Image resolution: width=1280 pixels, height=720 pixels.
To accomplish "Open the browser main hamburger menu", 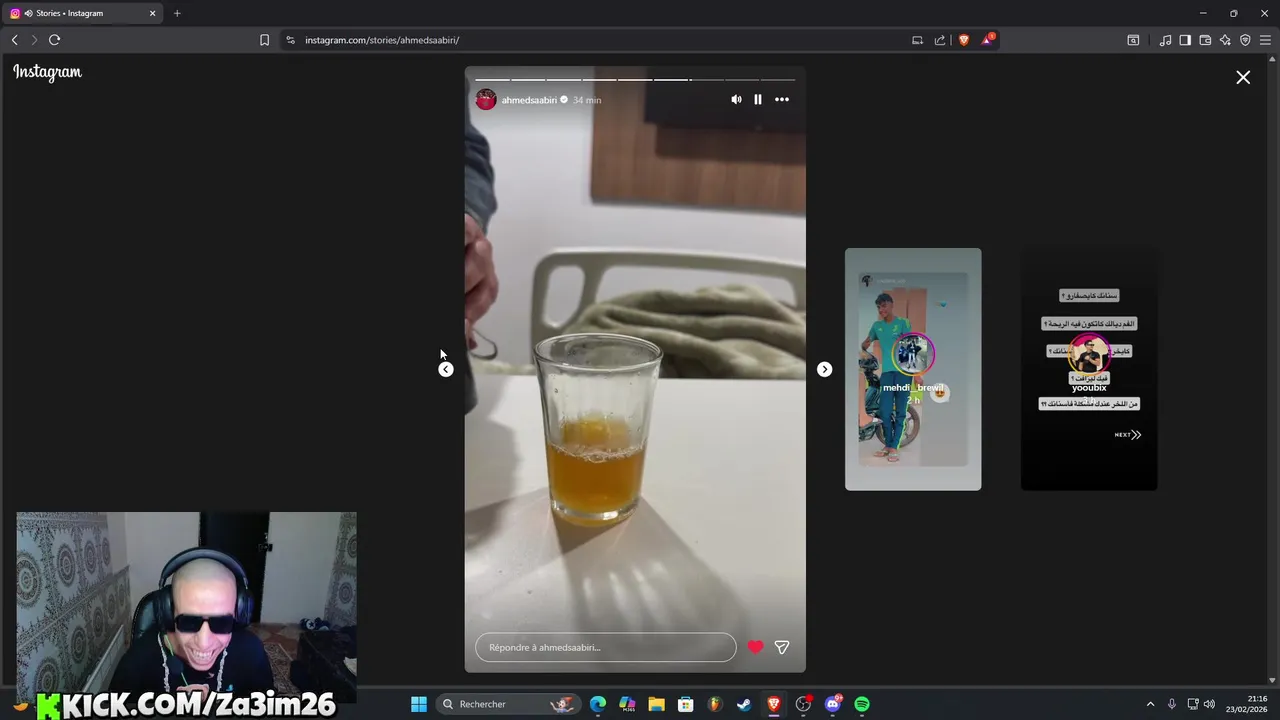I will 1265,40.
